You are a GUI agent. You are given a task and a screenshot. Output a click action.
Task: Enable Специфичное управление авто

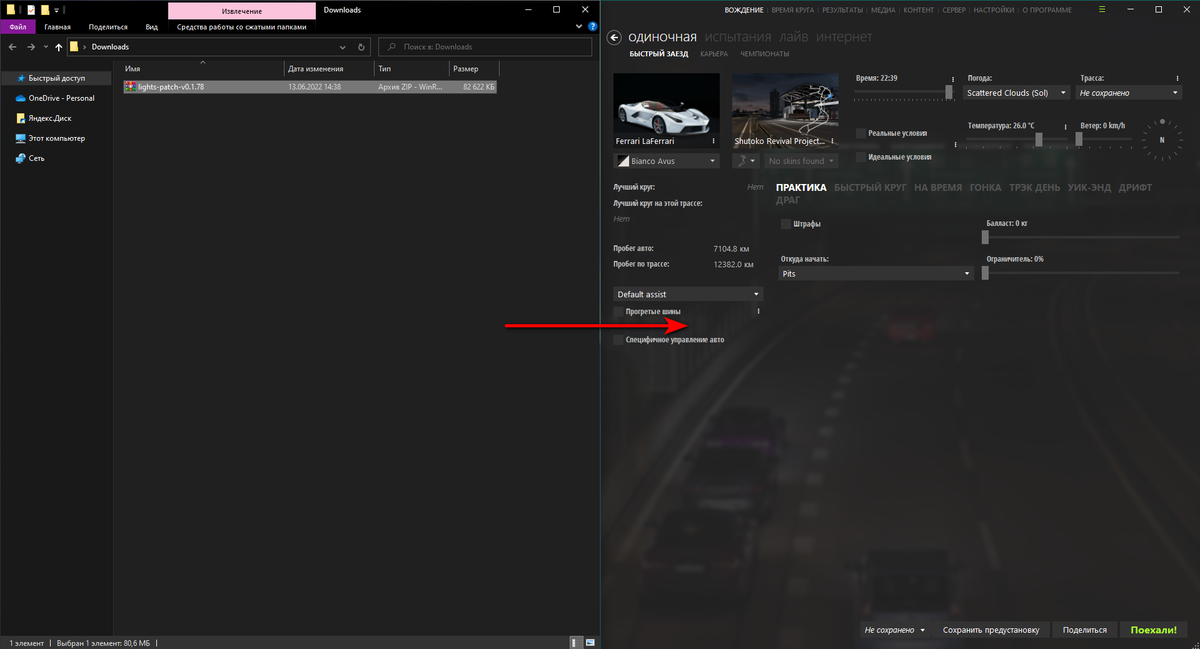tap(621, 339)
